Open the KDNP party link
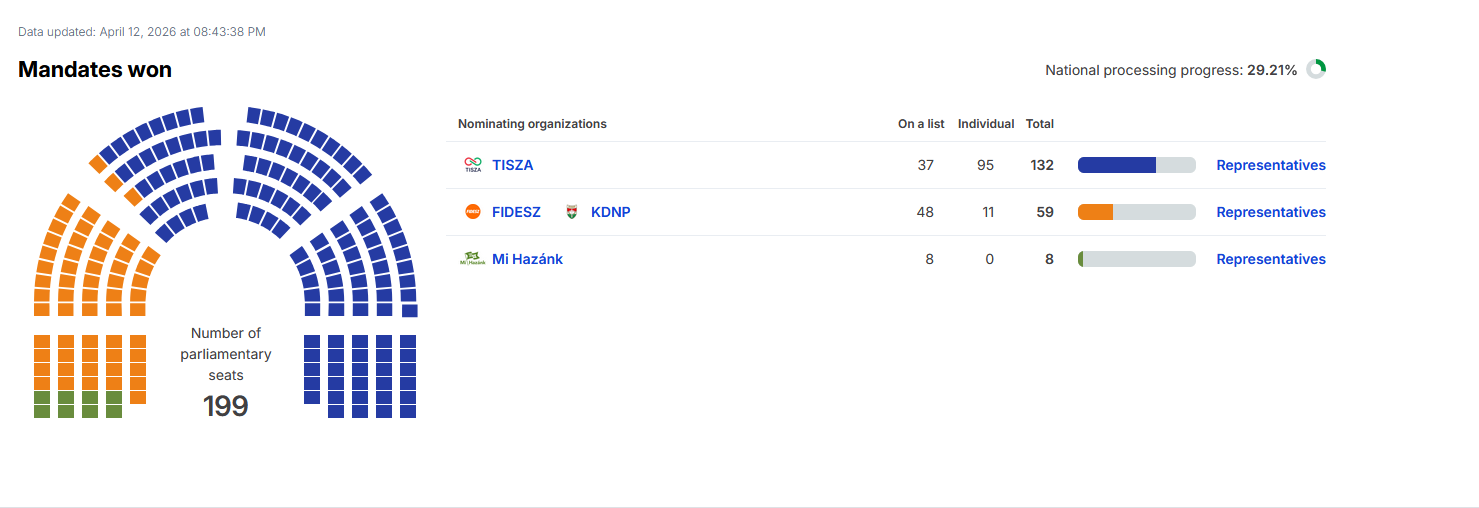 611,212
